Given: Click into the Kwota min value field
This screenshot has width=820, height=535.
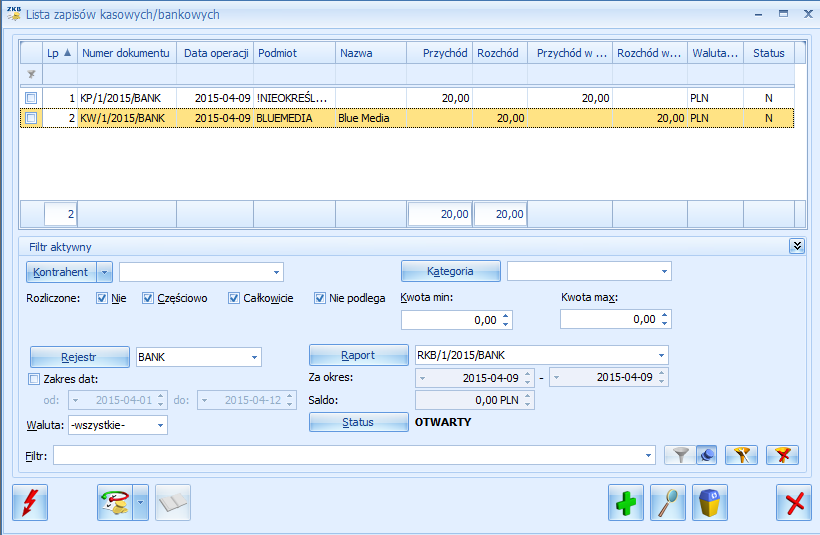Looking at the screenshot, I should point(451,320).
